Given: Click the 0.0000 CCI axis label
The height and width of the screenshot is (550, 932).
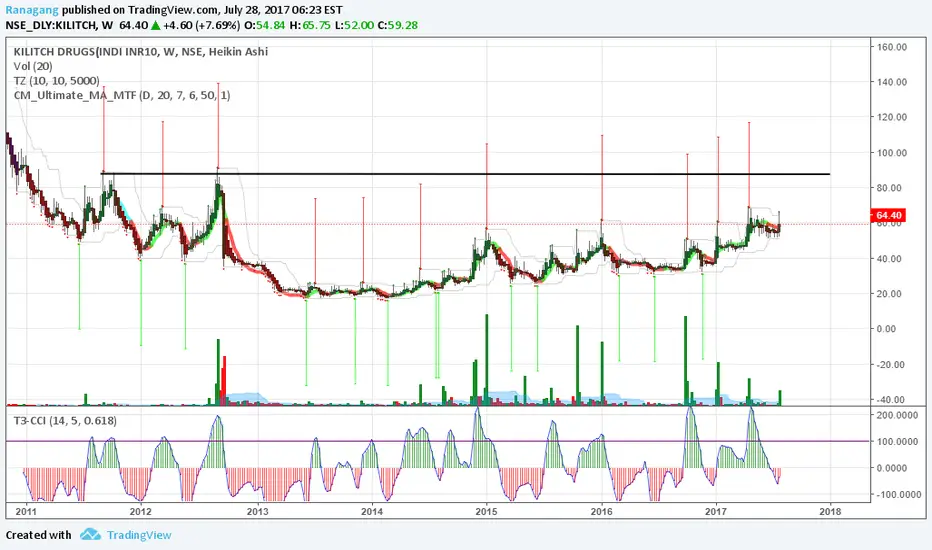Looking at the screenshot, I should [x=892, y=468].
